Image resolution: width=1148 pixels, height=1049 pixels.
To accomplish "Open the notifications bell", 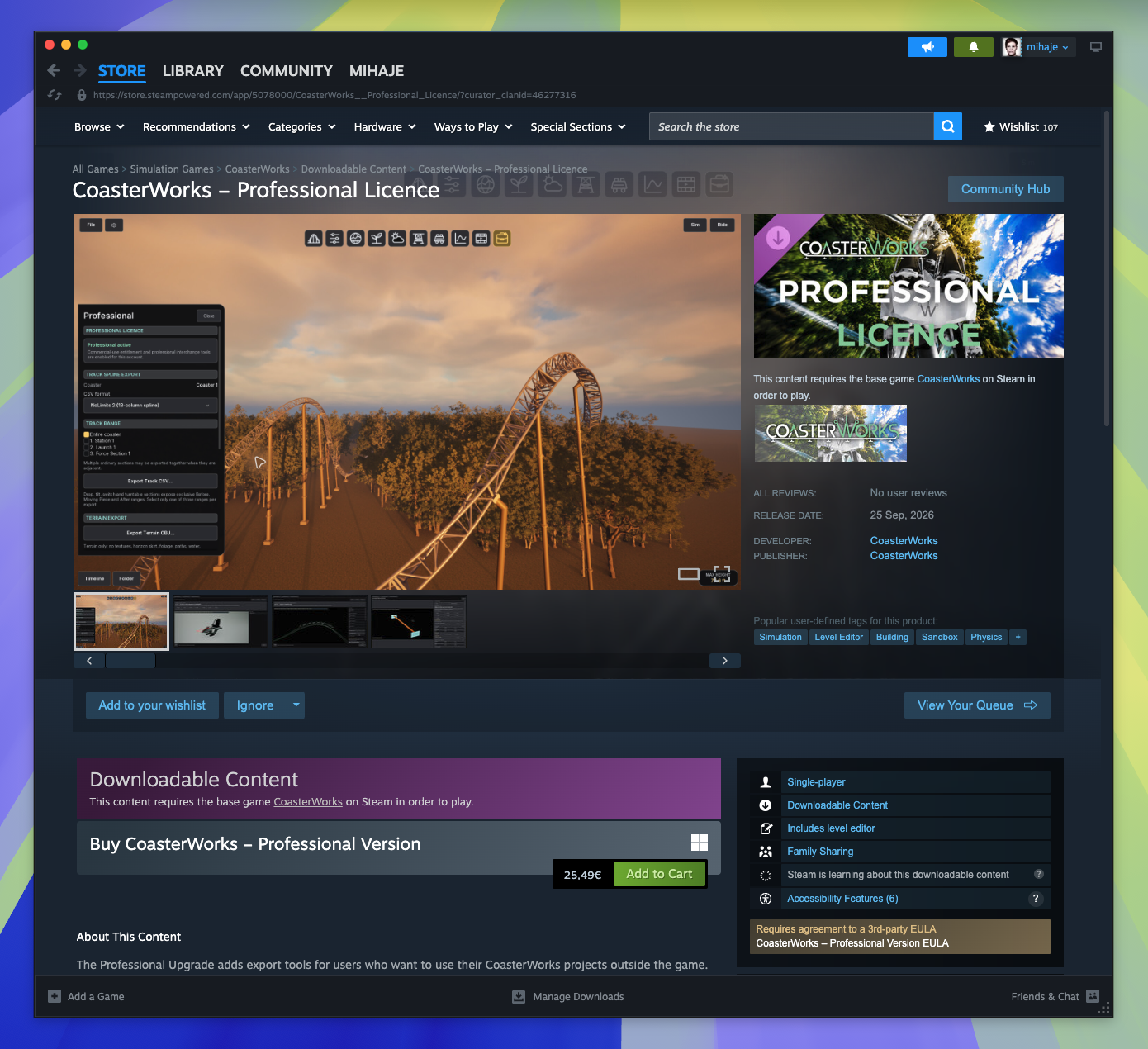I will [974, 47].
